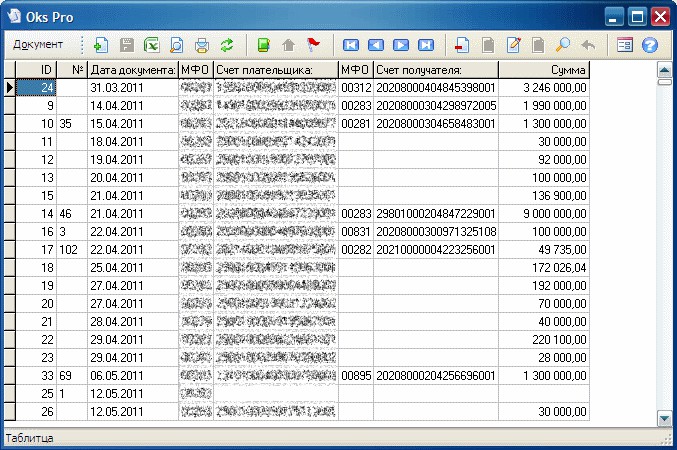The image size is (677, 450).
Task: Select document number 102
Action: click(x=72, y=250)
